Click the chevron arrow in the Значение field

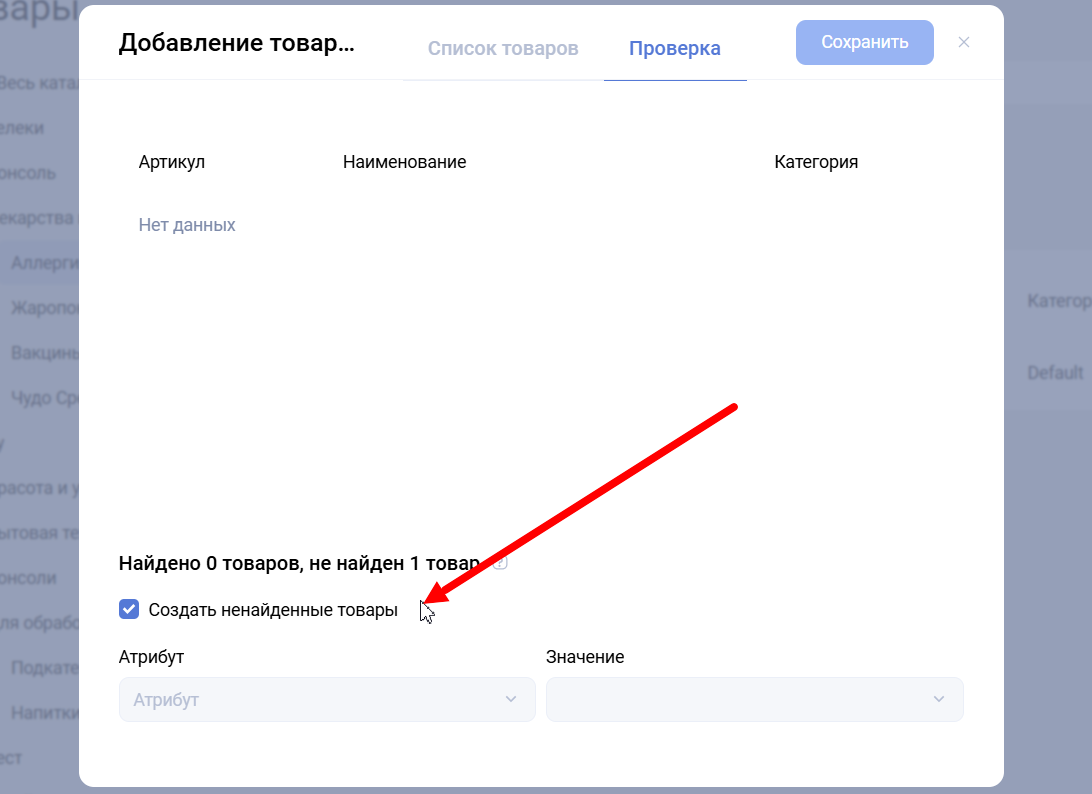pyautogui.click(x=939, y=699)
